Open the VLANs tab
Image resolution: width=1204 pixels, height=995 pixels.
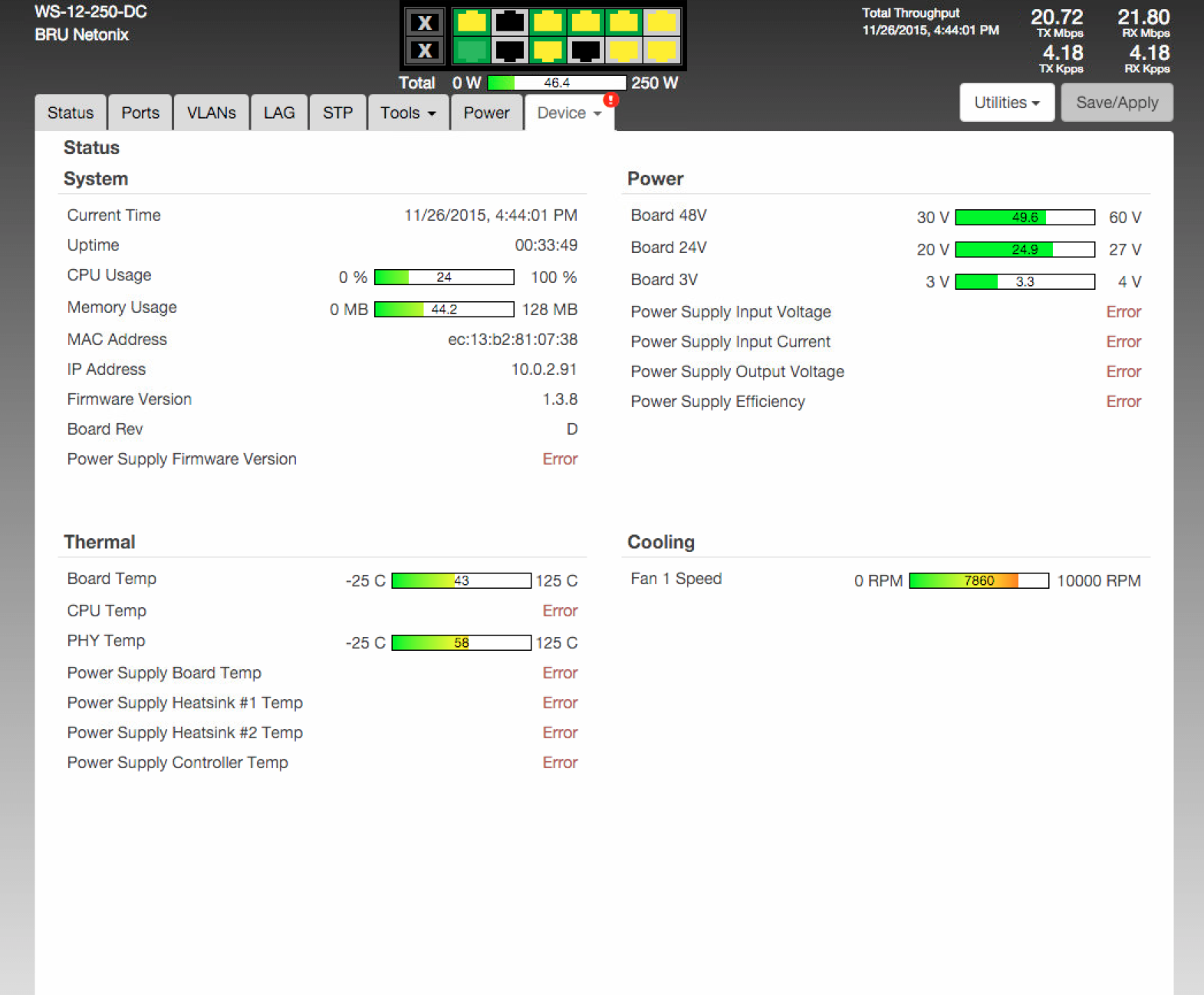pyautogui.click(x=212, y=113)
